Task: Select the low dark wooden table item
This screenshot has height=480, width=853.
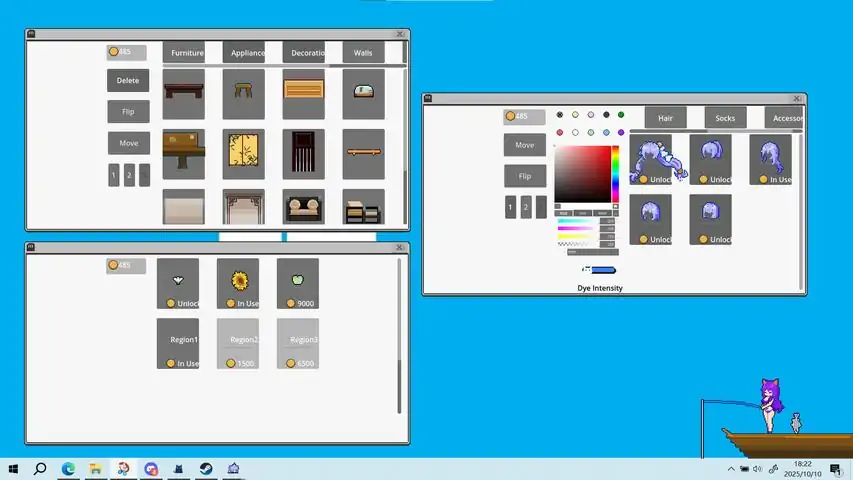Action: pyautogui.click(x=183, y=93)
